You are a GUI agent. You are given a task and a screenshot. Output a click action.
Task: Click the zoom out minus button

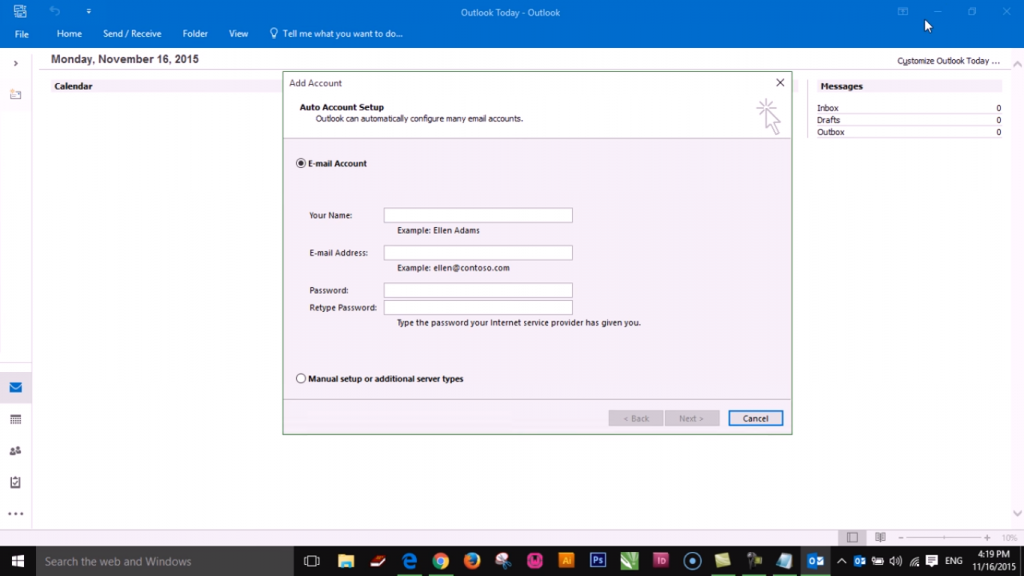pyautogui.click(x=901, y=537)
